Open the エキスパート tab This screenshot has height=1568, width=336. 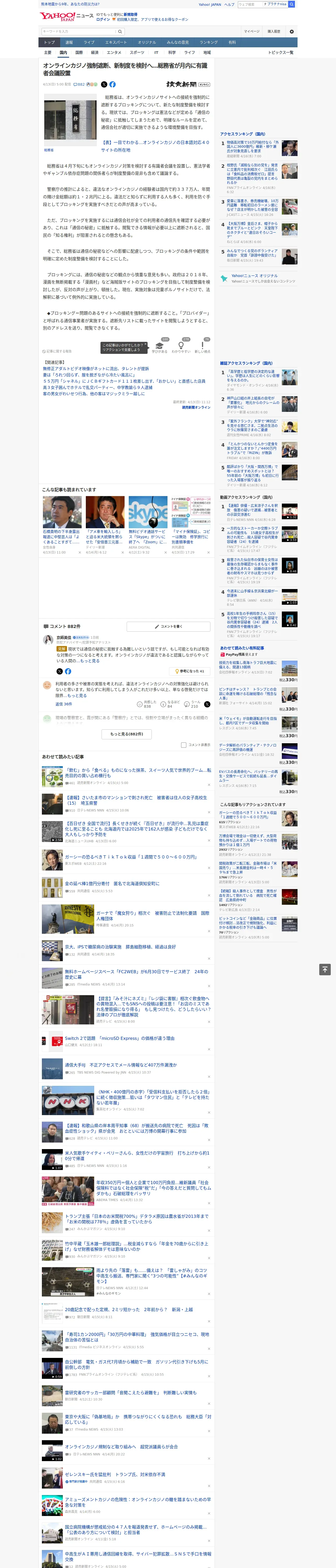(x=116, y=43)
